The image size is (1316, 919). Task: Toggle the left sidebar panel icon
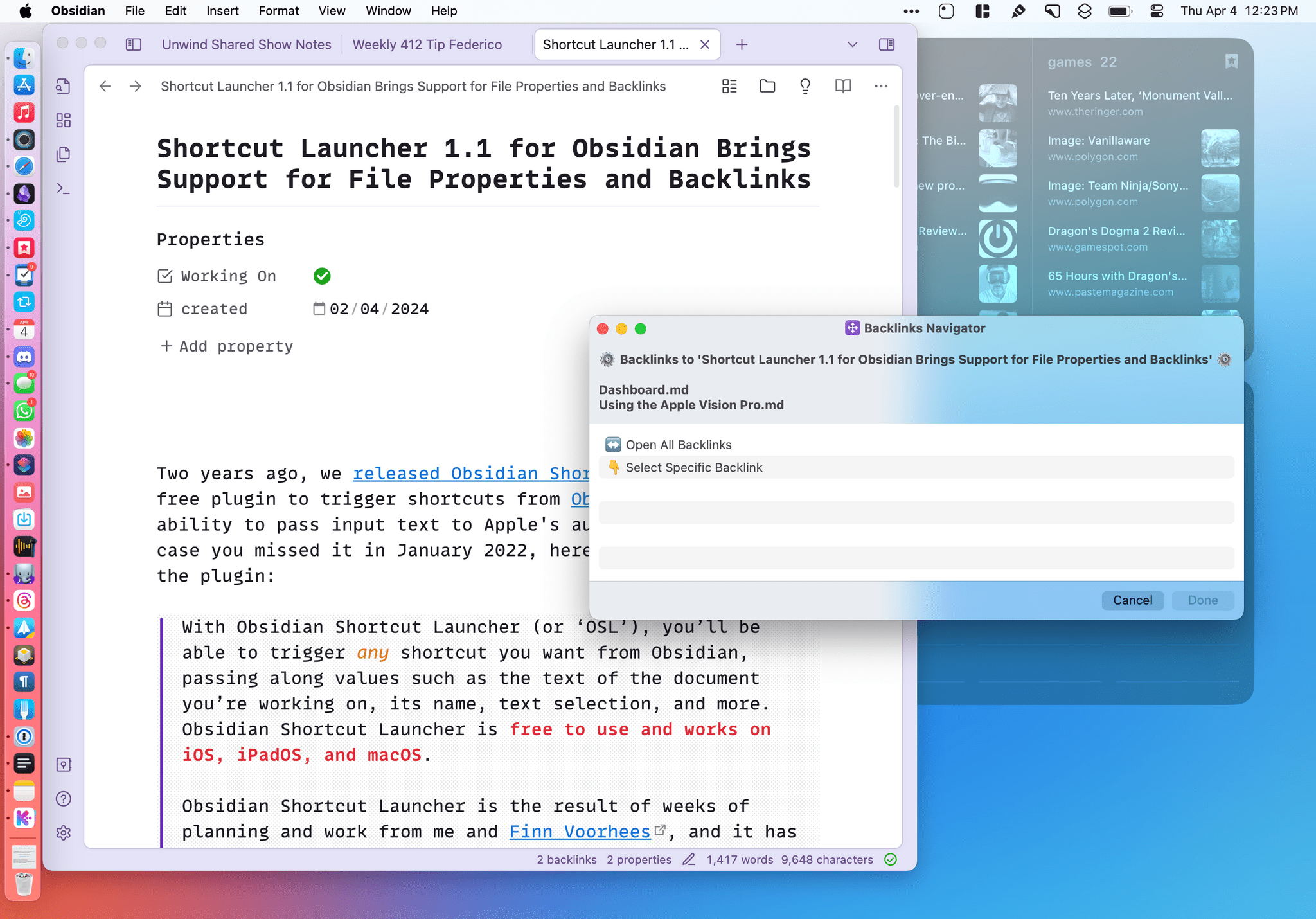pyautogui.click(x=134, y=44)
